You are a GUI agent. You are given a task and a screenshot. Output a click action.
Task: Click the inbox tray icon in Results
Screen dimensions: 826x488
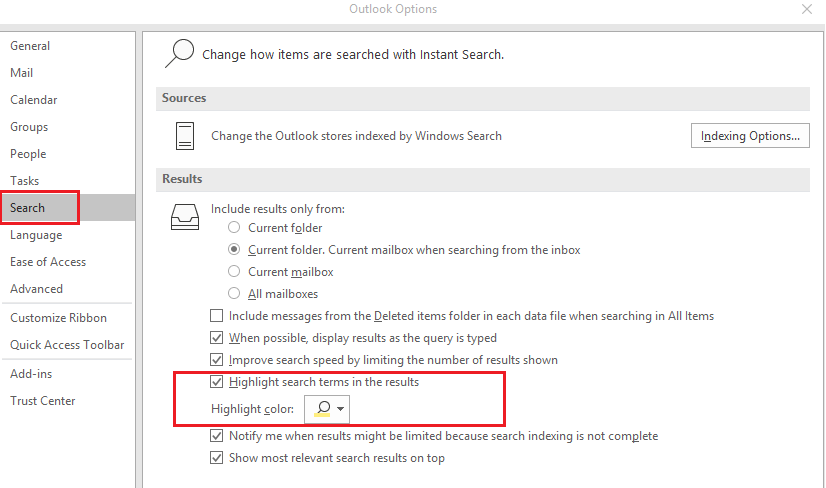click(x=185, y=217)
